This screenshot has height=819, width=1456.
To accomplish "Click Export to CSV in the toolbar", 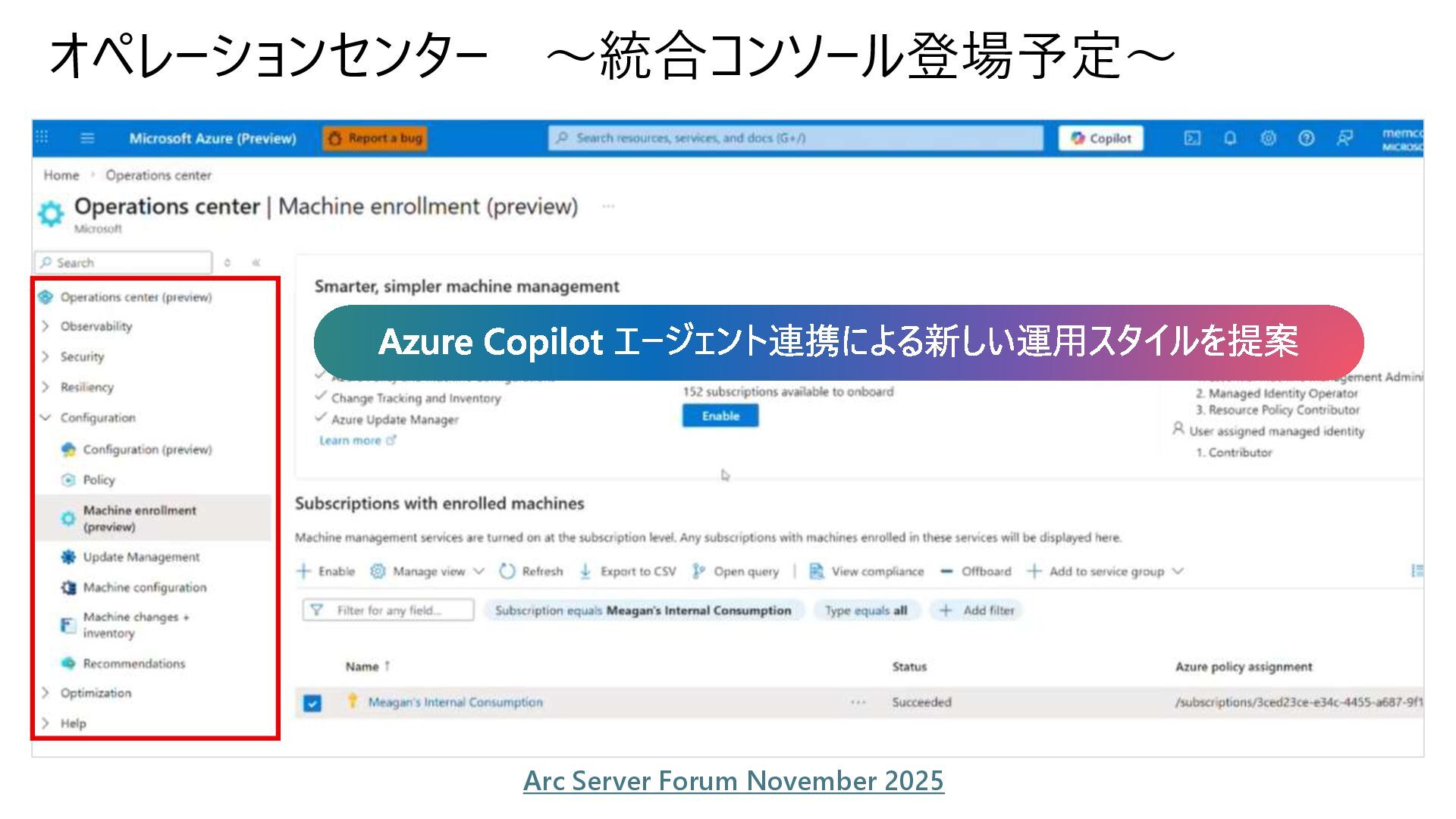I will point(627,571).
